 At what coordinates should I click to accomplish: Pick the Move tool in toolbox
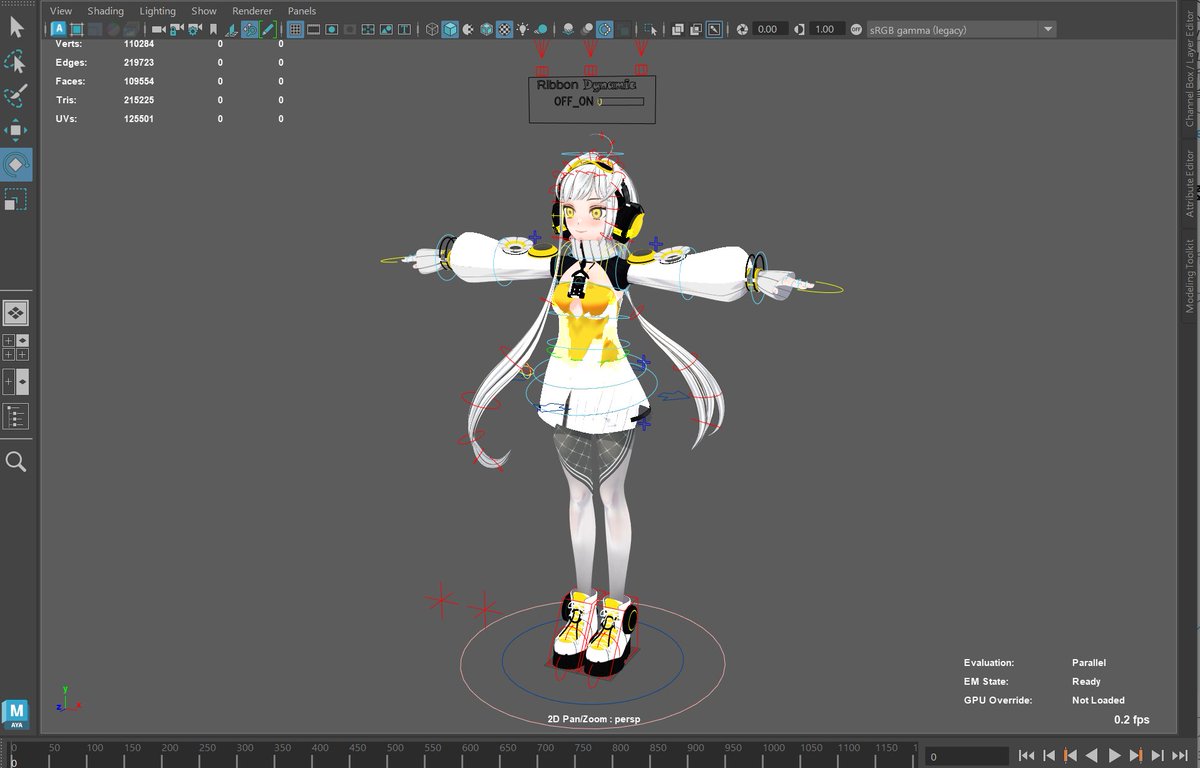tap(16, 130)
